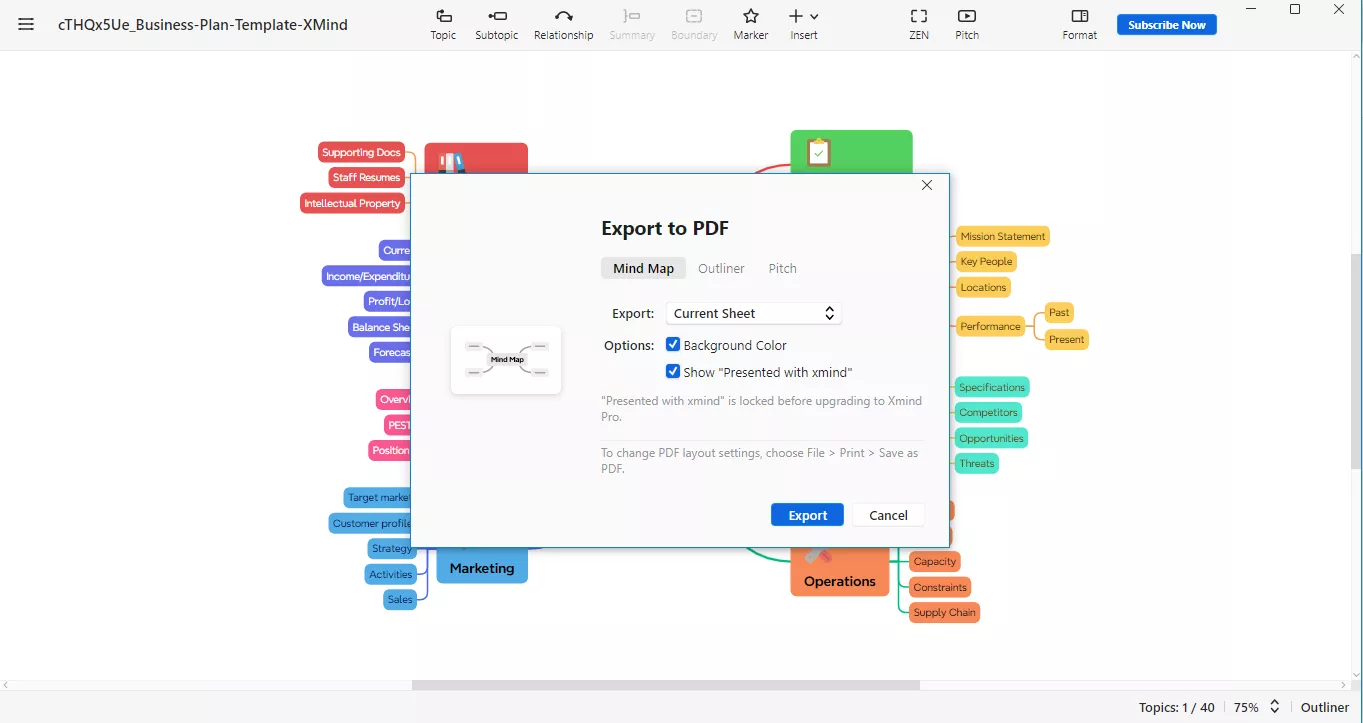Open the Format panel
Image resolution: width=1363 pixels, height=723 pixels.
point(1080,22)
